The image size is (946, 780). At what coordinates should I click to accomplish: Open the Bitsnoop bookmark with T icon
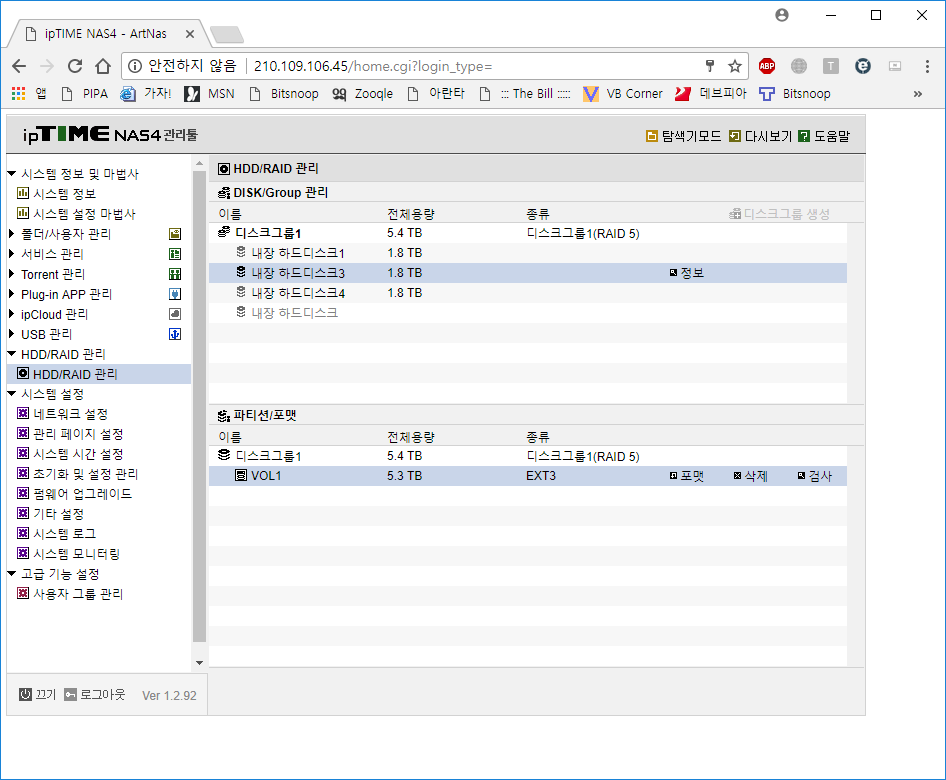click(x=795, y=94)
